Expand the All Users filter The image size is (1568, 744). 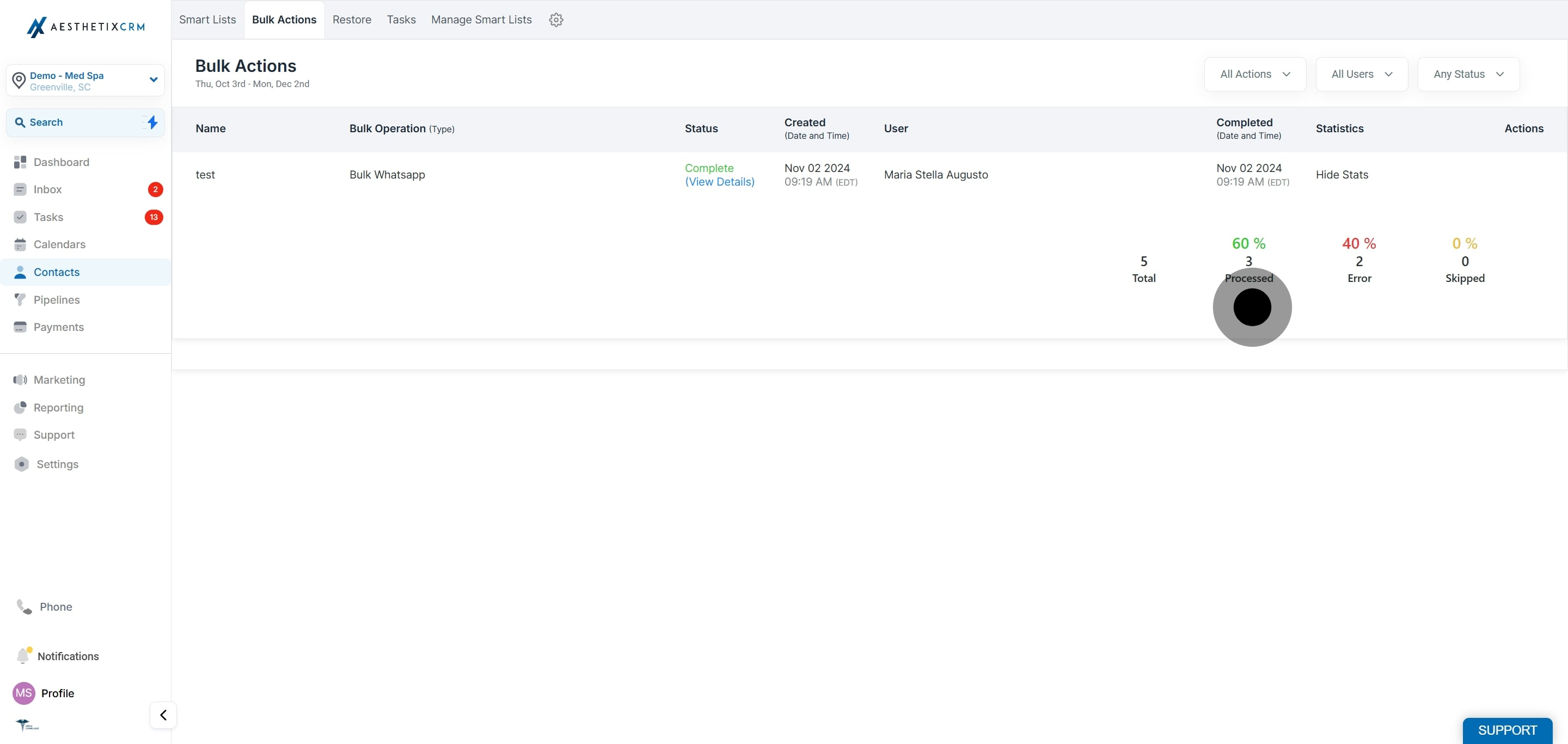[1361, 74]
